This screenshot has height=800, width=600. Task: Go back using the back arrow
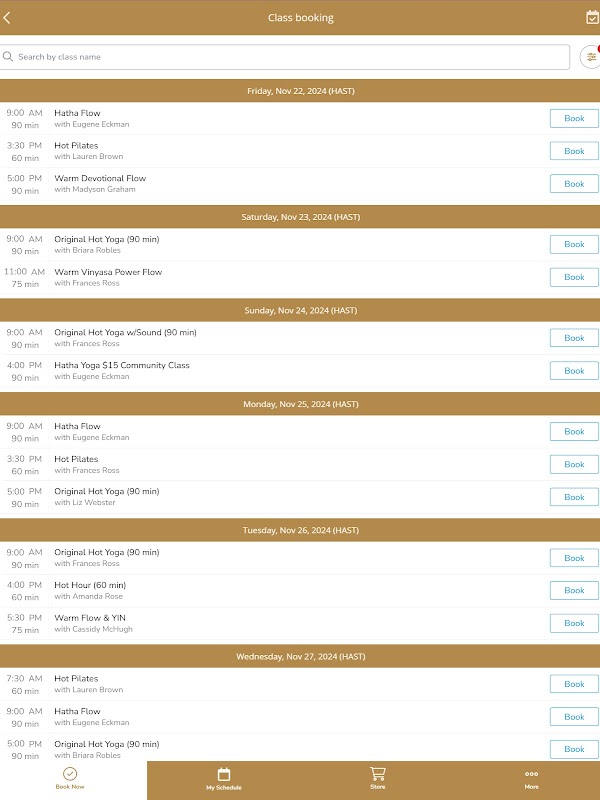coord(8,17)
